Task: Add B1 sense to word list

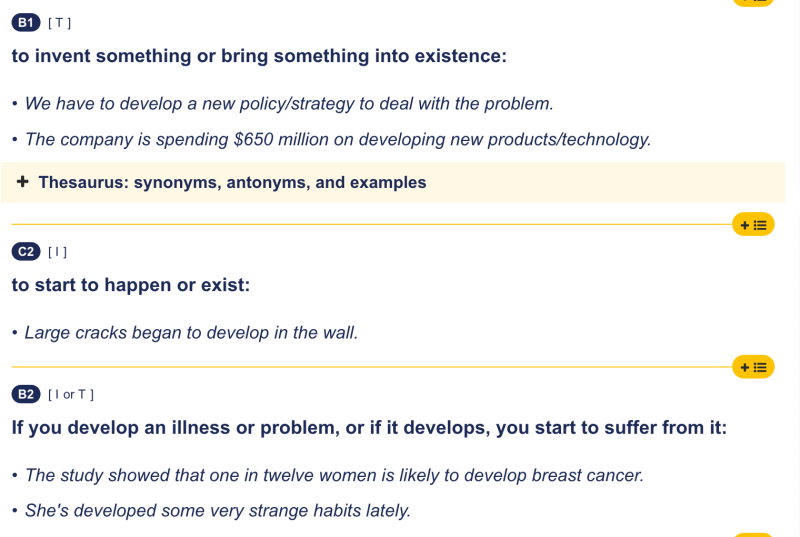Action: [x=753, y=225]
